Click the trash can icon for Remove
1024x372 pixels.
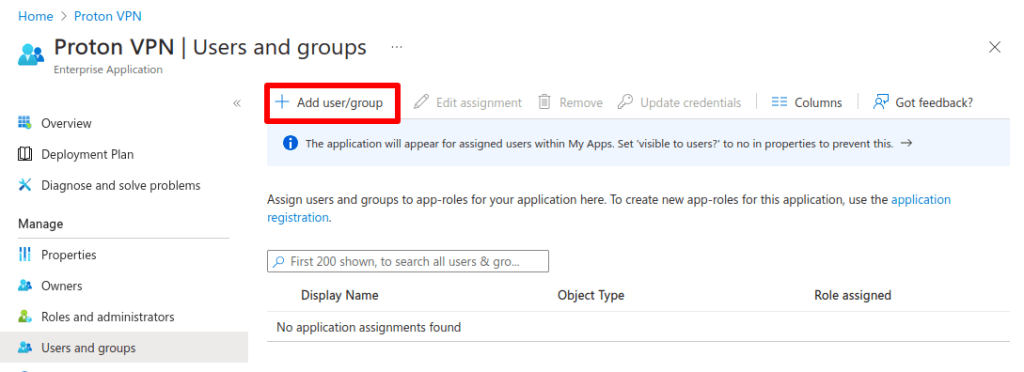click(x=544, y=102)
